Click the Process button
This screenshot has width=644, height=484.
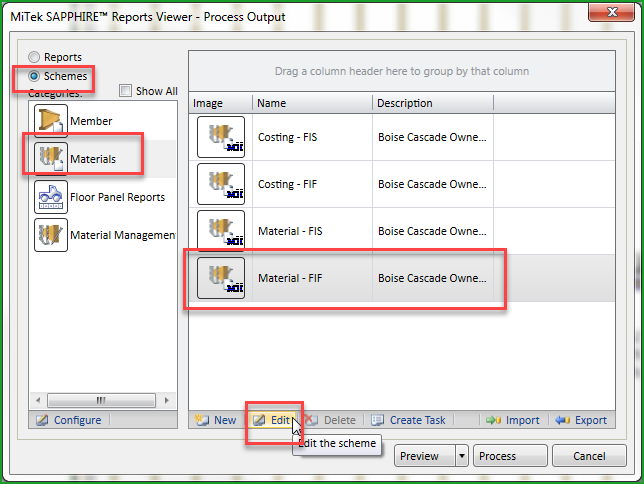510,456
